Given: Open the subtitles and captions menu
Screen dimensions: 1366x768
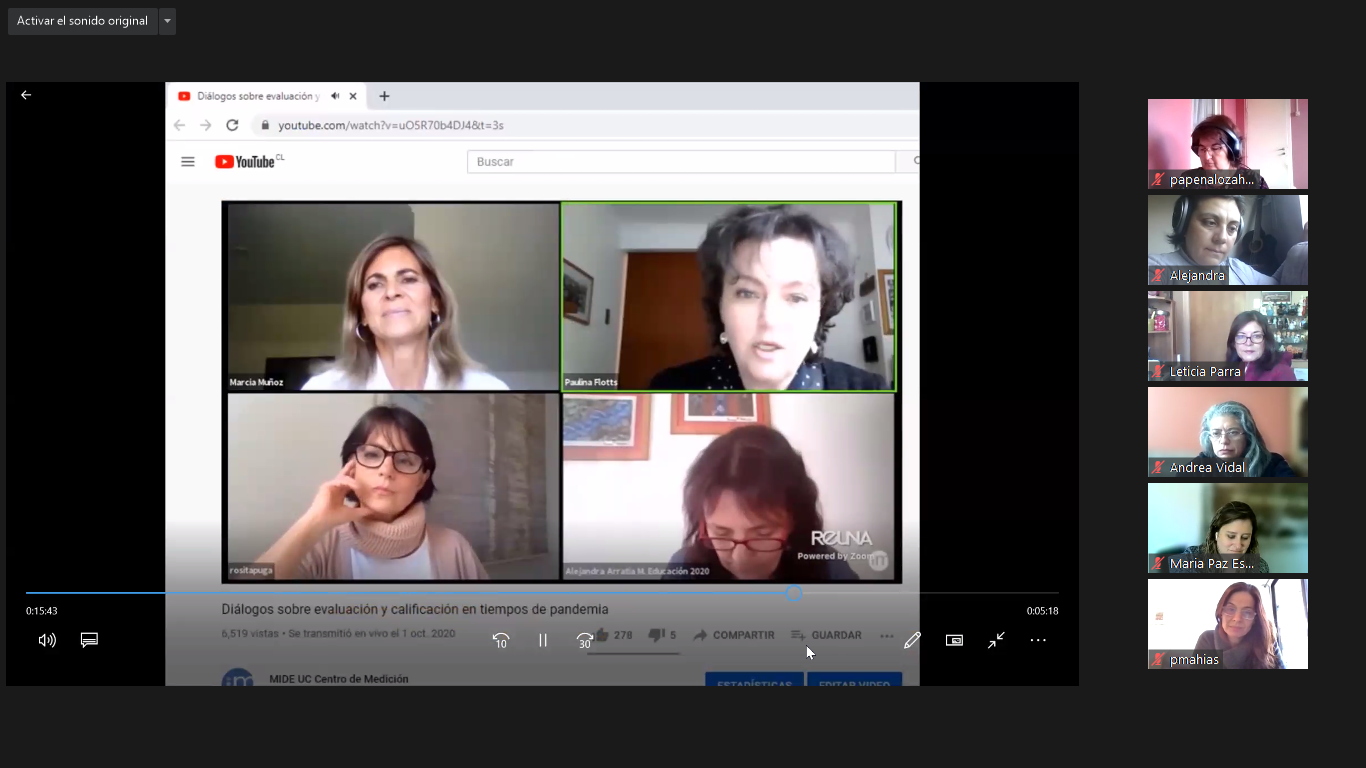Looking at the screenshot, I should 89,640.
